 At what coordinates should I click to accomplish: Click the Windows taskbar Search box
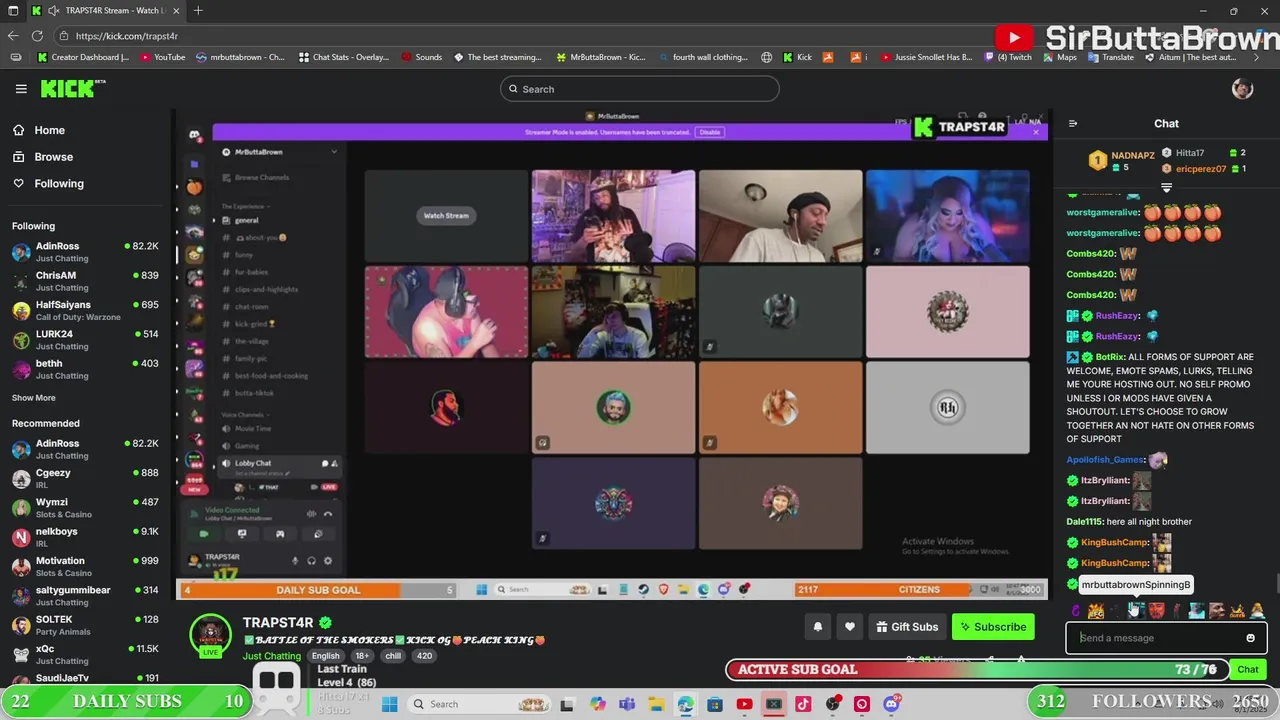coord(480,704)
